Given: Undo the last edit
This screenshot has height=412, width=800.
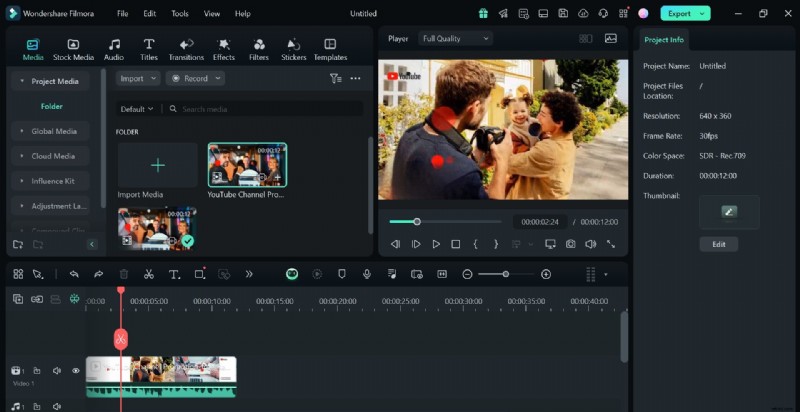Looking at the screenshot, I should (74, 274).
